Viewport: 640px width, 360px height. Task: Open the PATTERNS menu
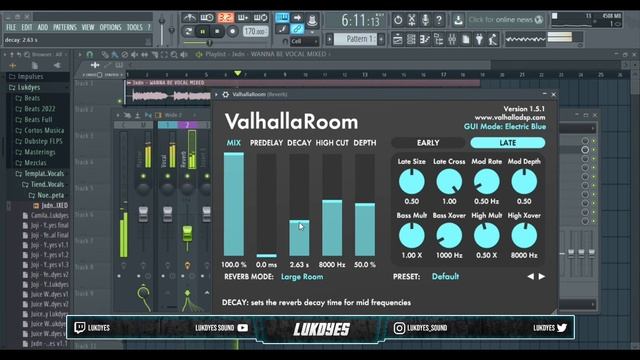[64, 27]
